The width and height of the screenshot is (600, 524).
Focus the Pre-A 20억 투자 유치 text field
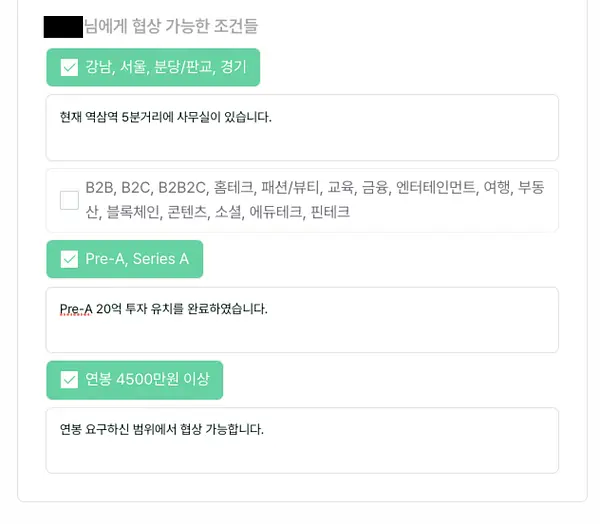click(x=302, y=320)
